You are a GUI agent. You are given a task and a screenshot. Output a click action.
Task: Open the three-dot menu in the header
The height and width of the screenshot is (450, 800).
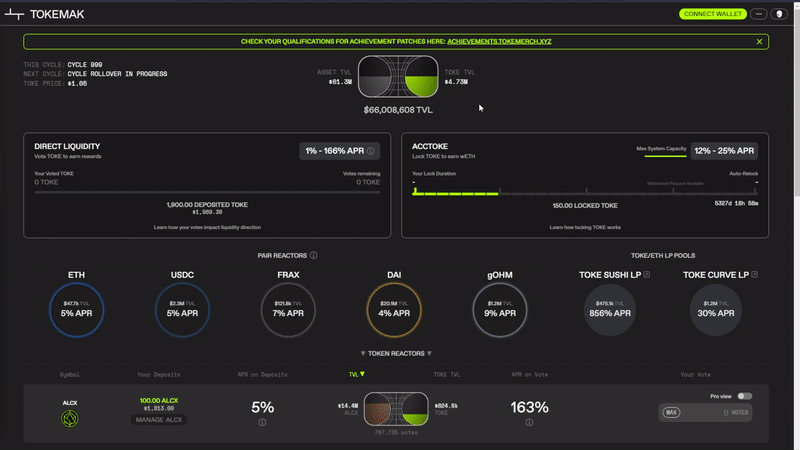[759, 14]
